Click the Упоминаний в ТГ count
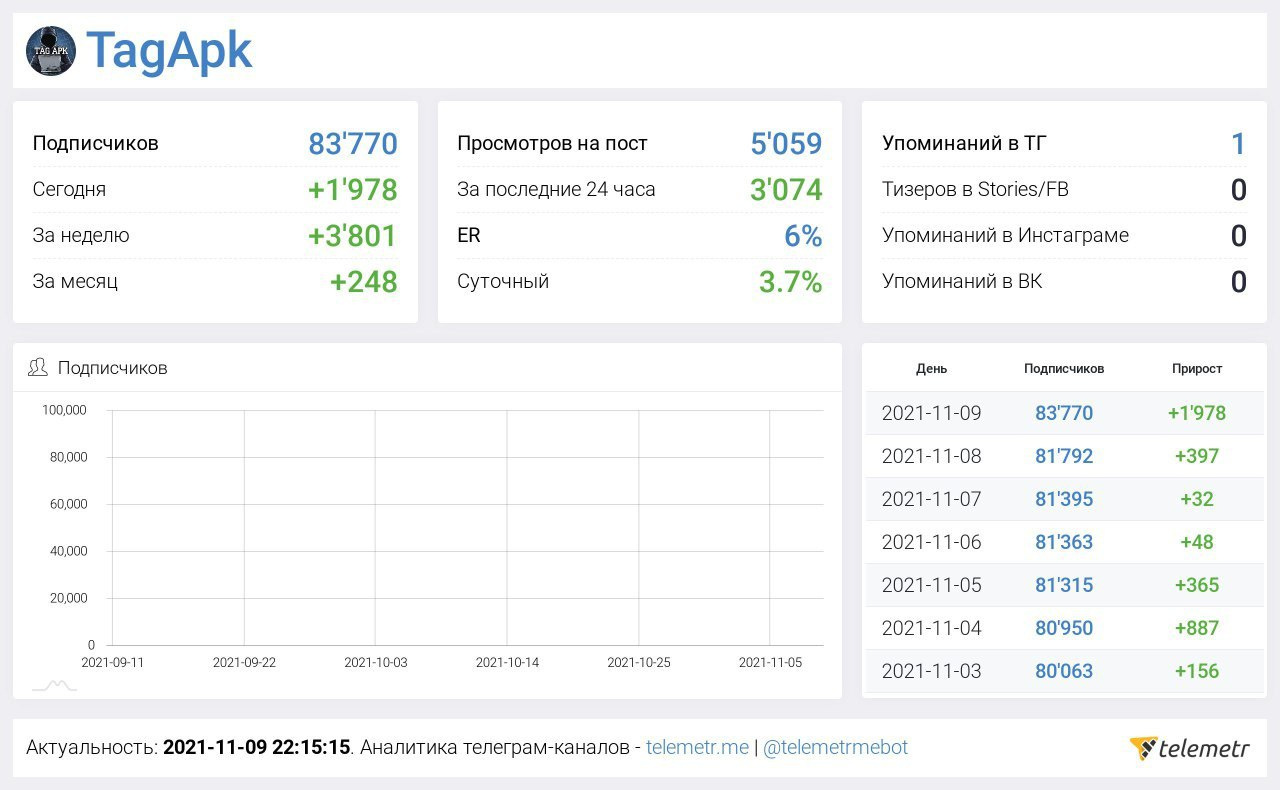 click(x=1238, y=144)
